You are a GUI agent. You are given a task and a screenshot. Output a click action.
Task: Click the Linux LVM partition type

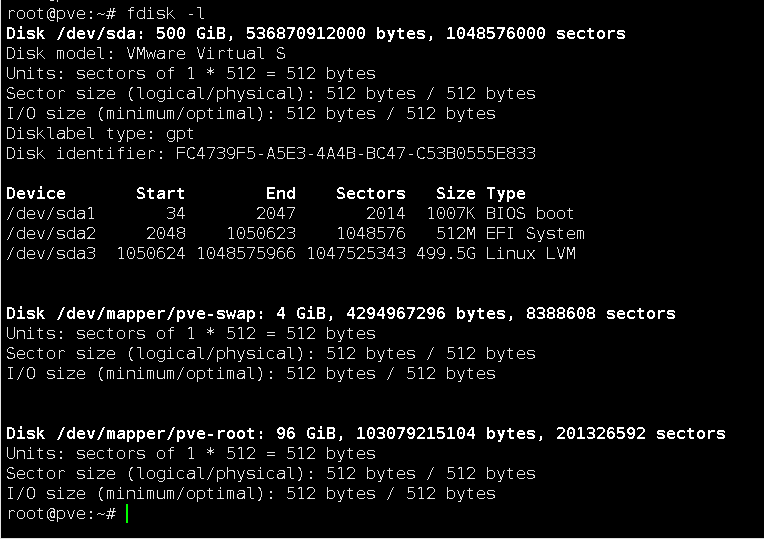click(531, 254)
